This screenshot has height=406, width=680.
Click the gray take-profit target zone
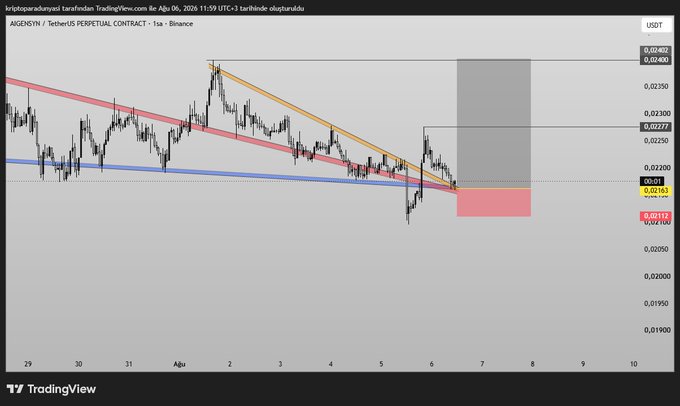coord(494,124)
